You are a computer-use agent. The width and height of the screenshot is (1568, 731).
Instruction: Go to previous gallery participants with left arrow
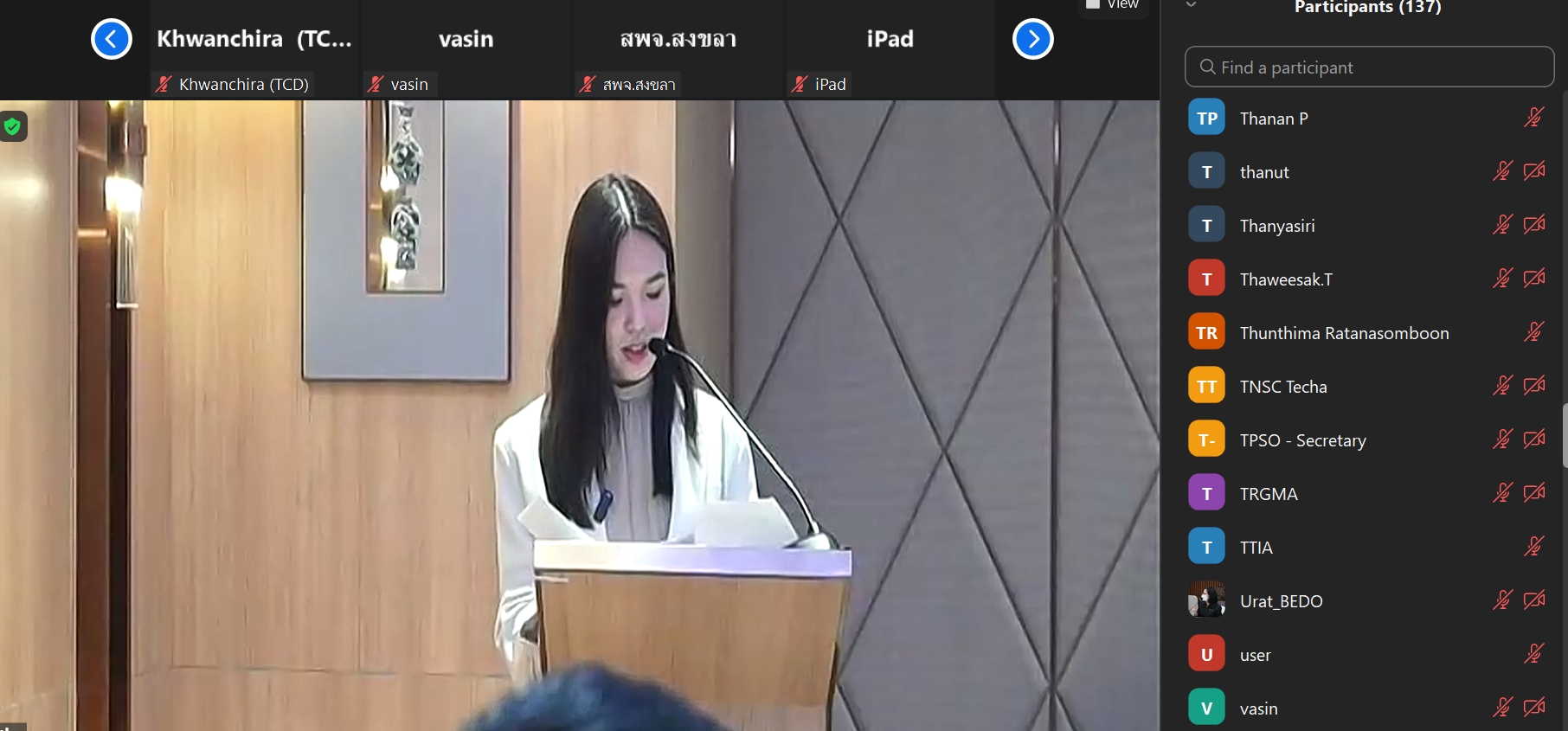click(x=112, y=39)
